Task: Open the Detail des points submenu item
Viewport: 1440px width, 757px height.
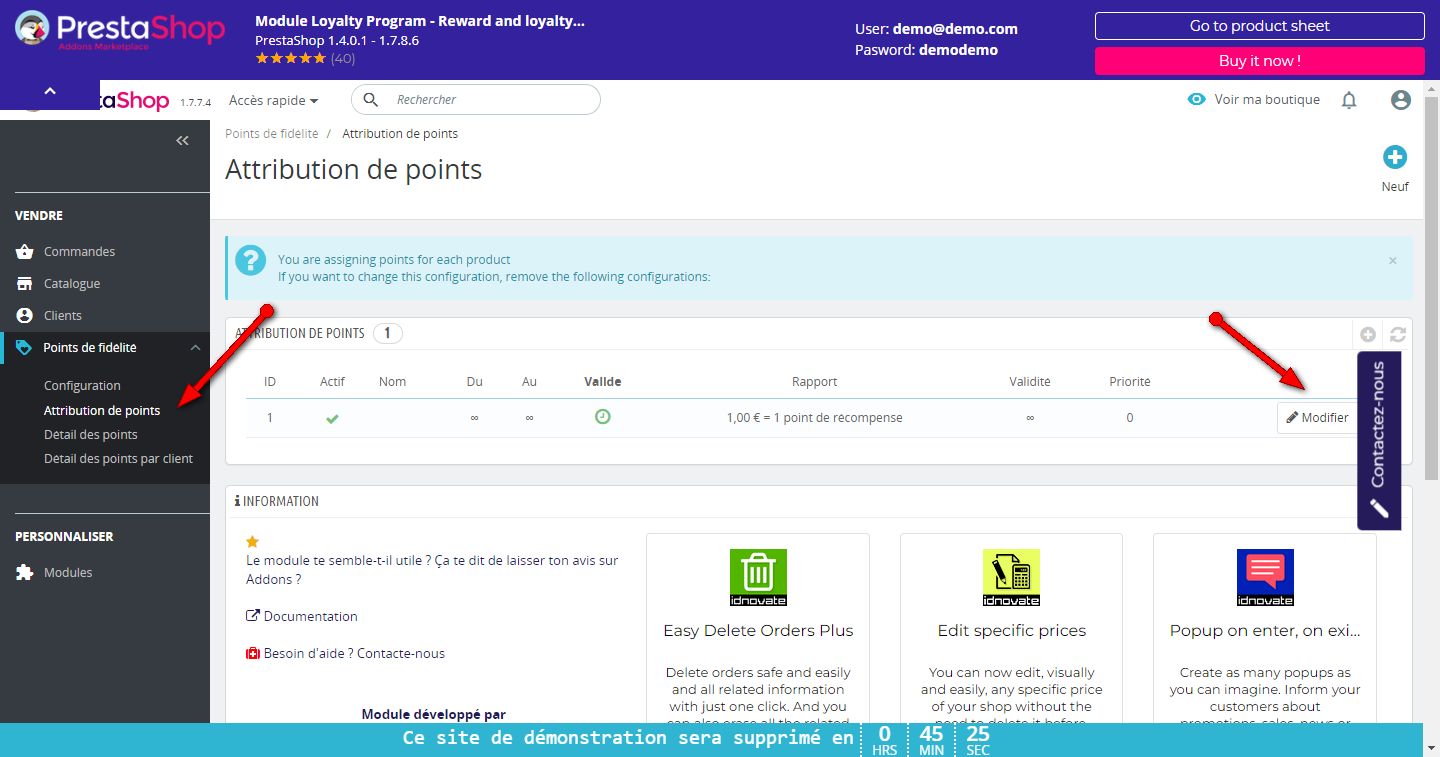Action: click(x=91, y=435)
